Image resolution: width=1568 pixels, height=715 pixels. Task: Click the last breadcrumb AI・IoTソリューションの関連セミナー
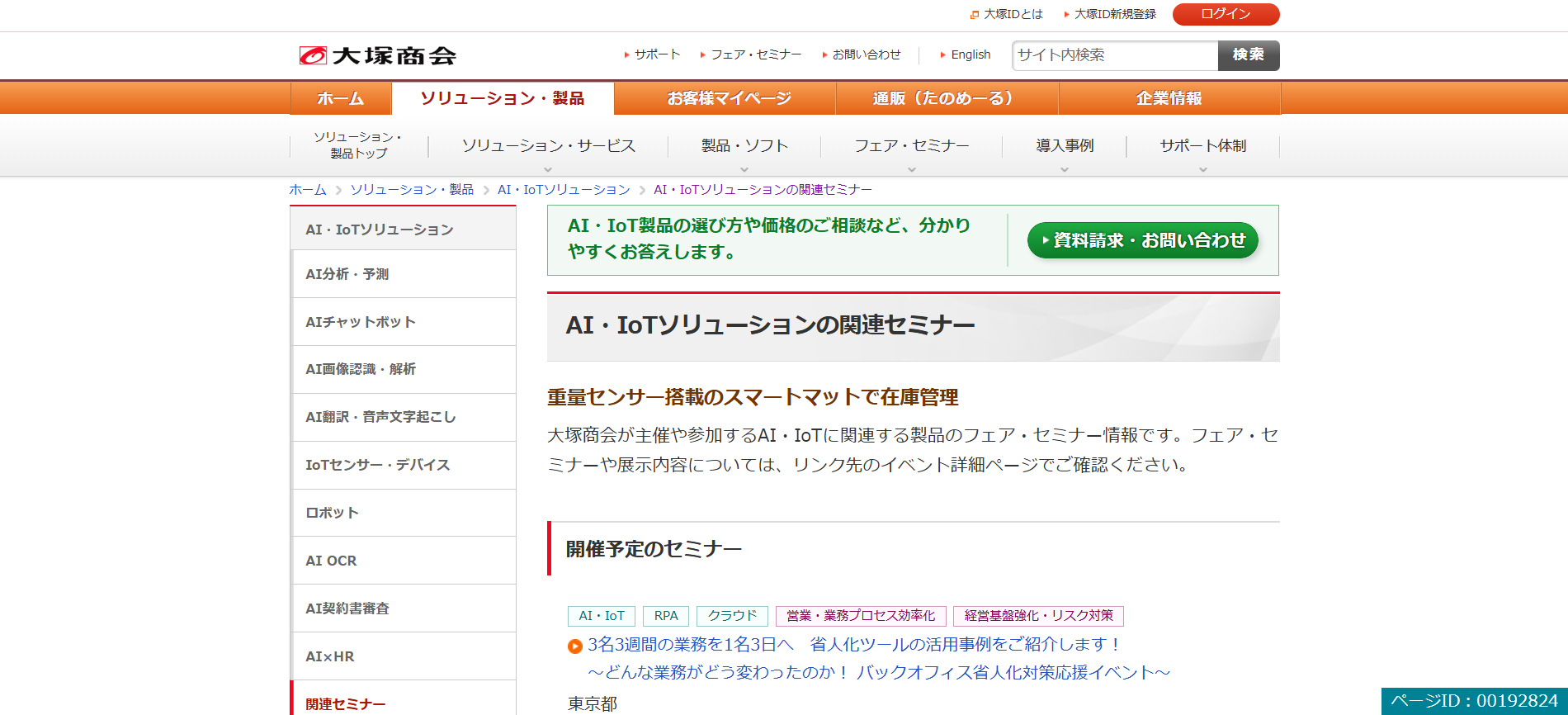tap(763, 190)
